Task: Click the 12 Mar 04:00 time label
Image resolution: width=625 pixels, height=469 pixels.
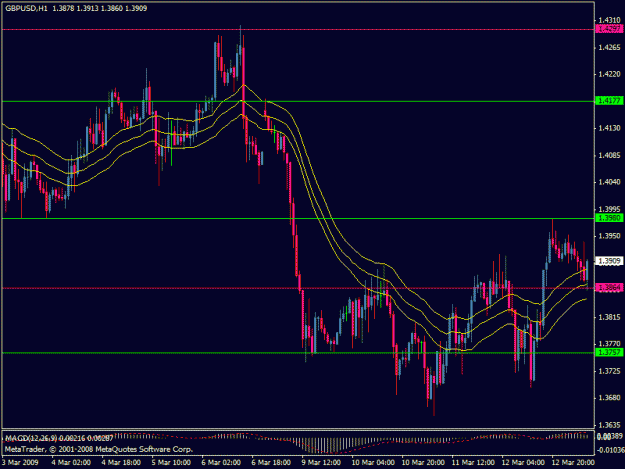Action: tap(523, 462)
